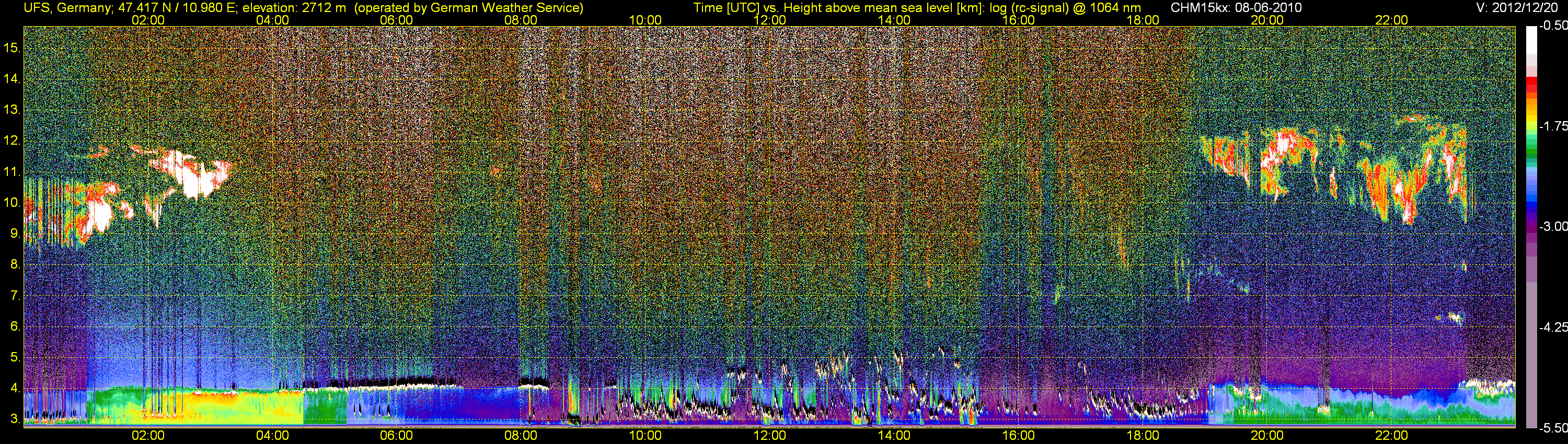
Task: Click the '8.' height axis label
Action: 15,265
